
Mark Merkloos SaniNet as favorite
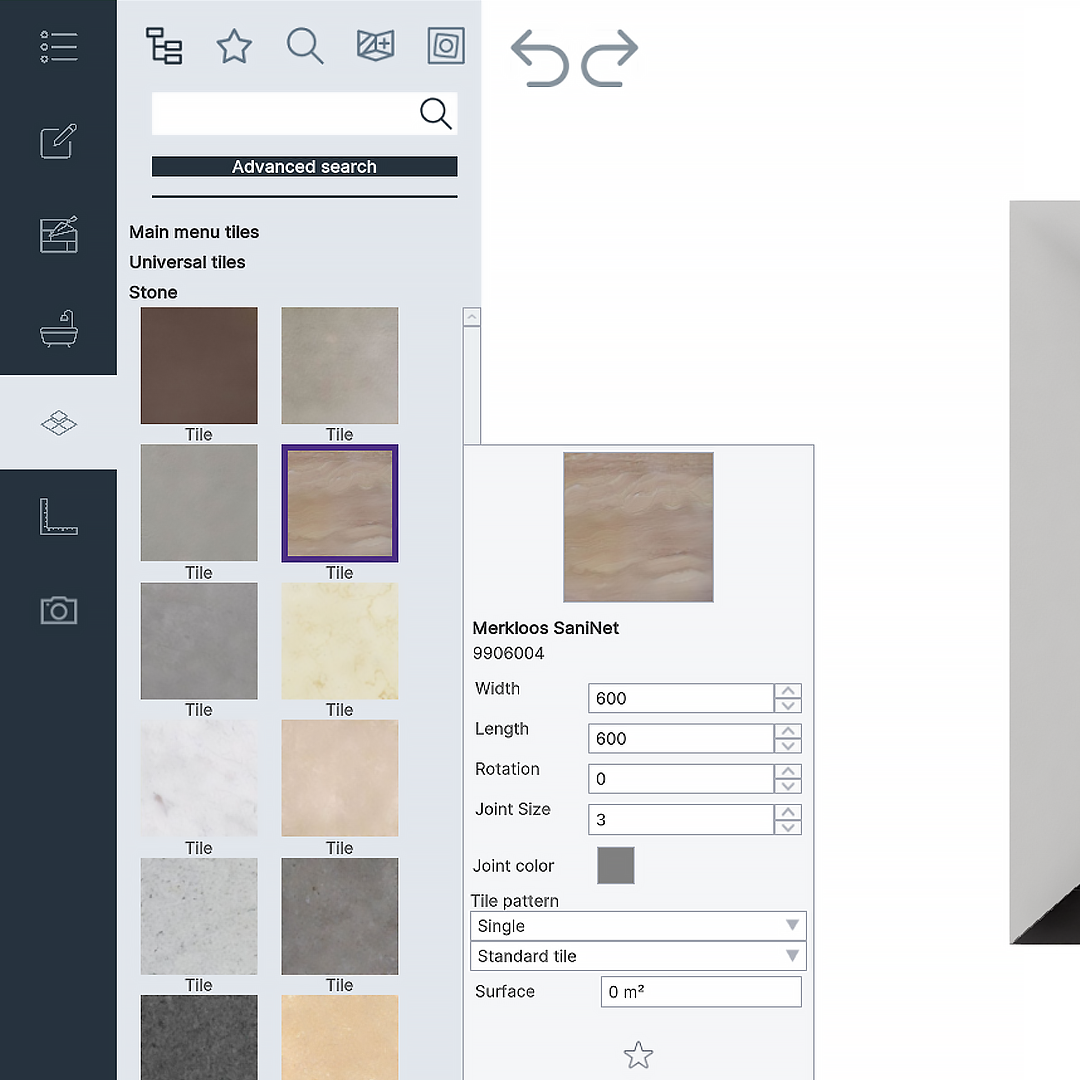coord(638,1055)
